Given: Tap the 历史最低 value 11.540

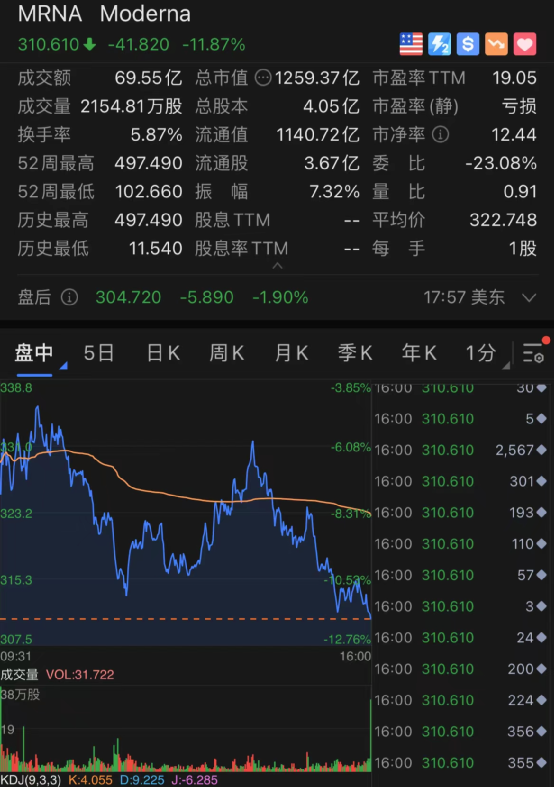Looking at the screenshot, I should click(x=156, y=248).
